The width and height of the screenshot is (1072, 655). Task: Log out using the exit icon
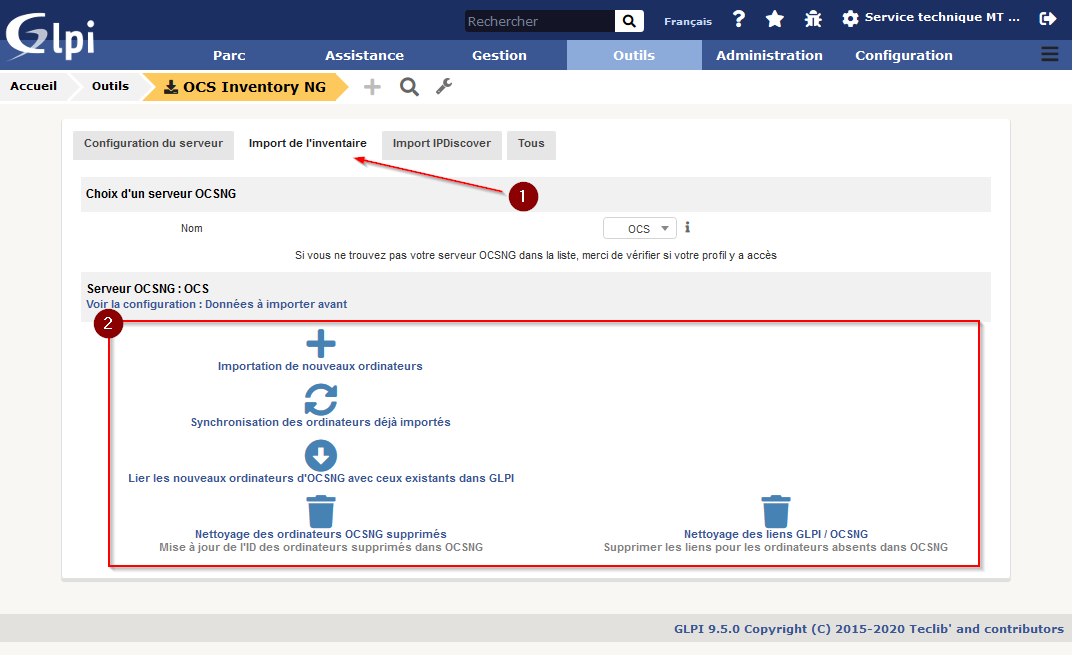coord(1048,19)
